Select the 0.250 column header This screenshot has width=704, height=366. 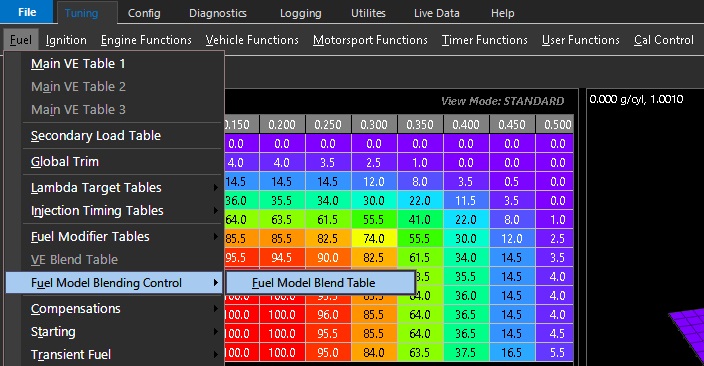click(328, 124)
